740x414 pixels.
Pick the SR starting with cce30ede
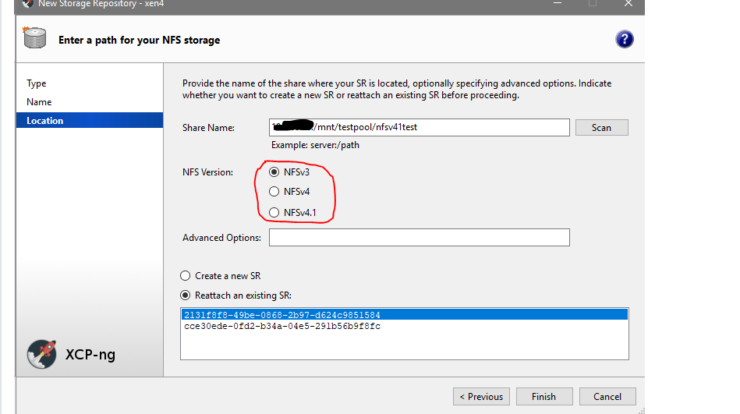click(x=282, y=326)
